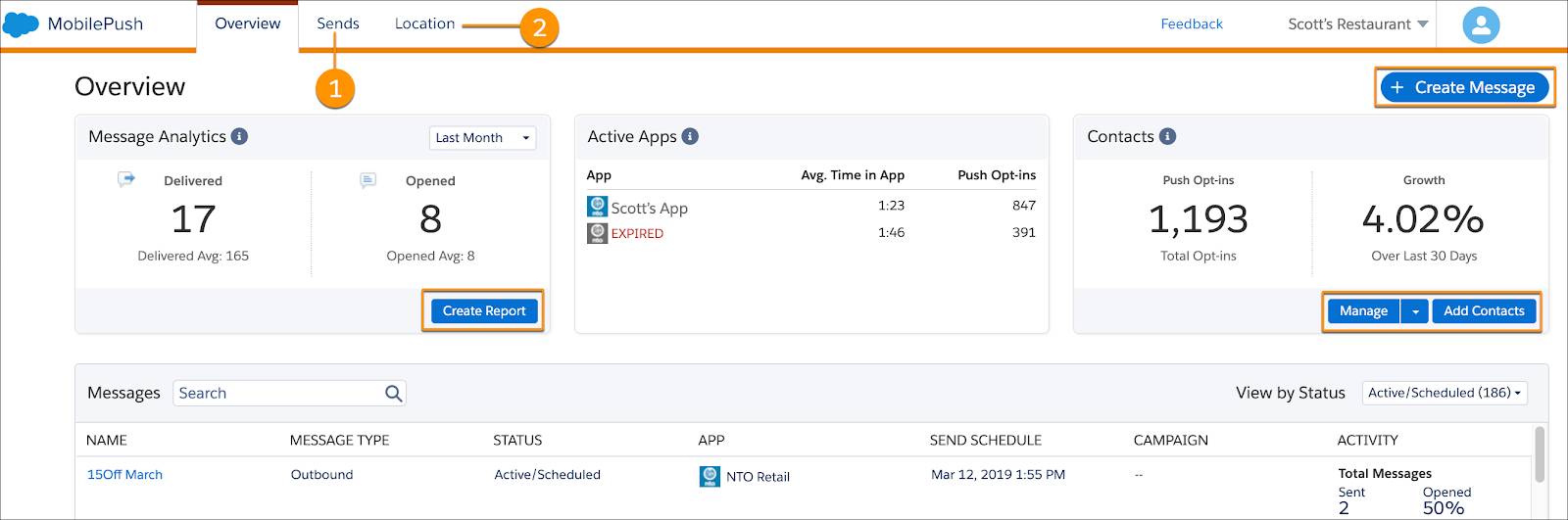Image resolution: width=1568 pixels, height=520 pixels.
Task: Click the Opened count 8
Action: click(430, 218)
